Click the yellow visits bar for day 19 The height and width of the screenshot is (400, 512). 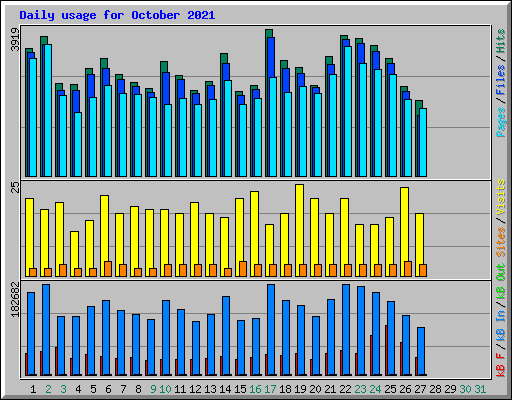coord(299,230)
